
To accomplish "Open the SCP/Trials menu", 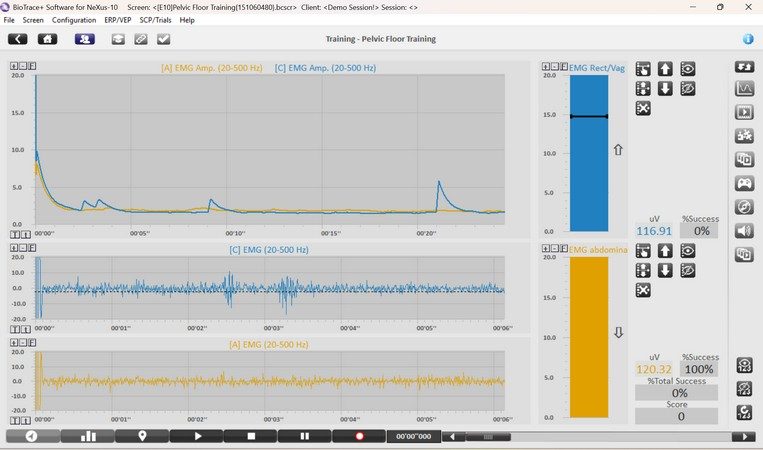I will 155,20.
